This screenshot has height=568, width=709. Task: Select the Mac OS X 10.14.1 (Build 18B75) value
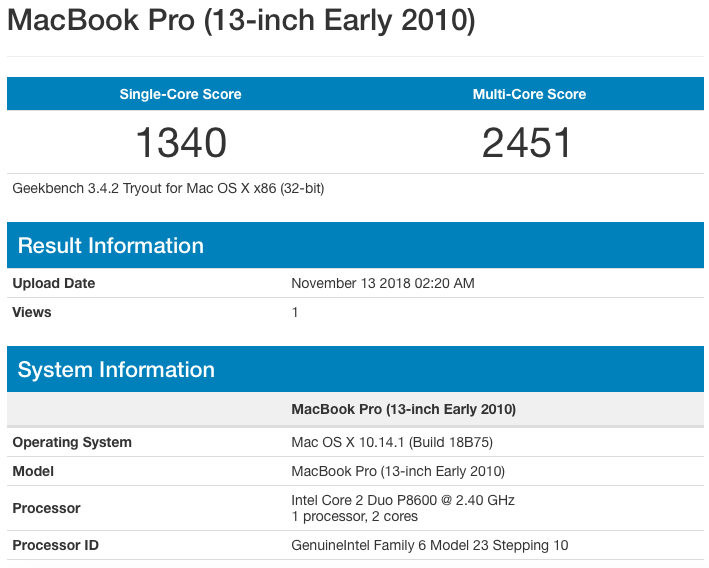point(392,442)
